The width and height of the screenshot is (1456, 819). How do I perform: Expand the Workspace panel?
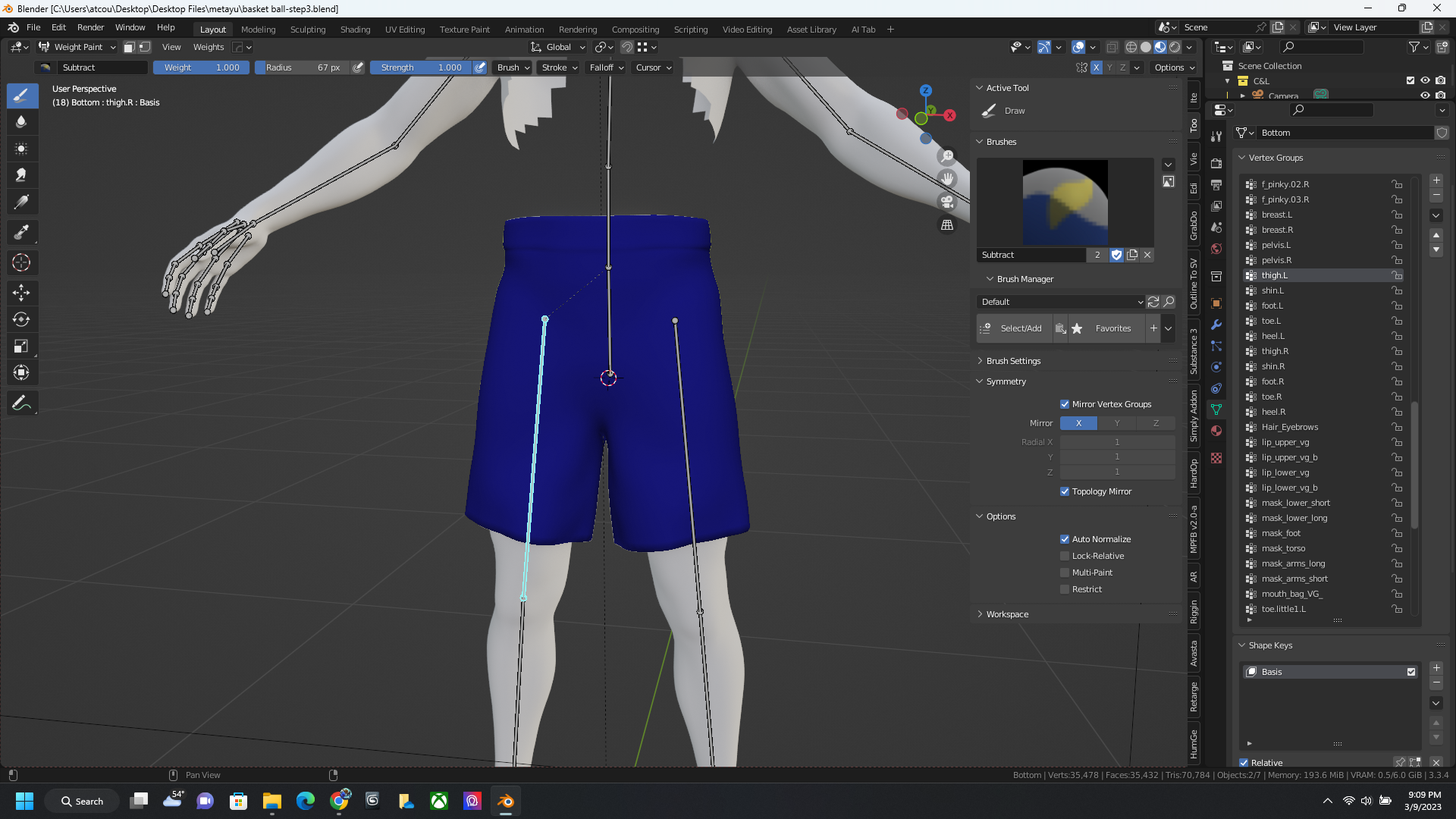1007,614
